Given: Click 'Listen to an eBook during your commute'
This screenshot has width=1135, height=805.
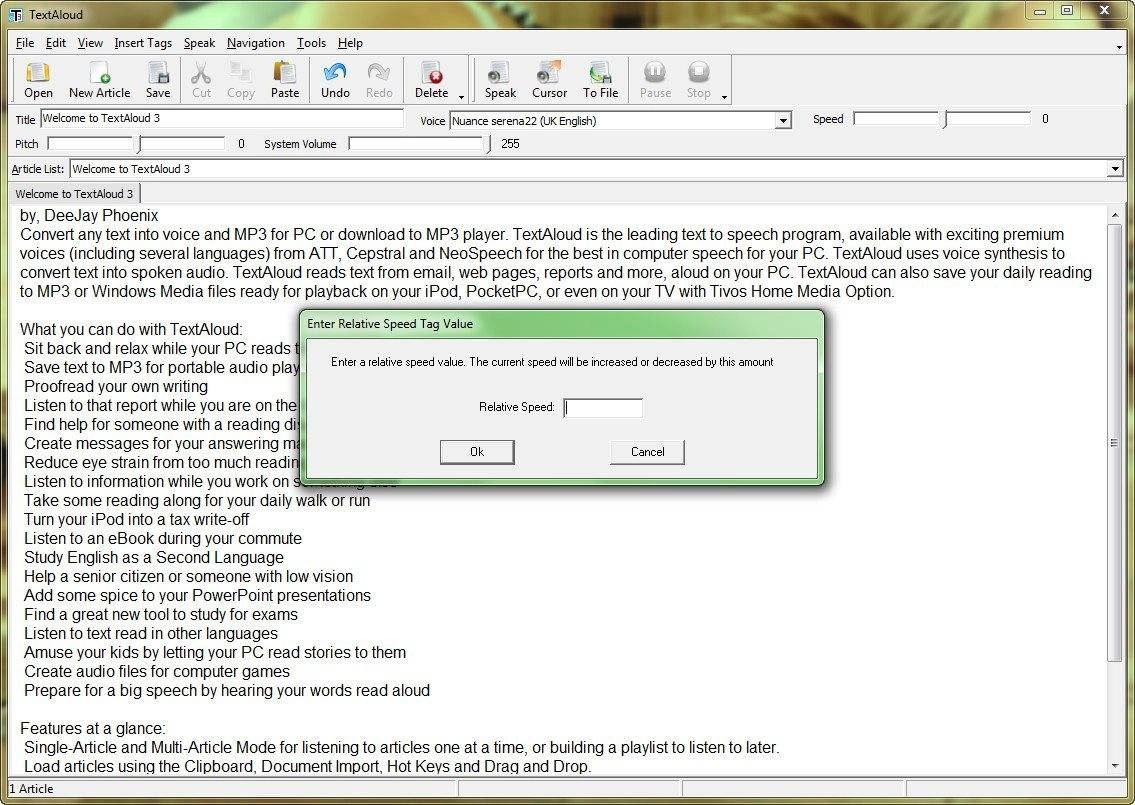Looking at the screenshot, I should pyautogui.click(x=163, y=539).
